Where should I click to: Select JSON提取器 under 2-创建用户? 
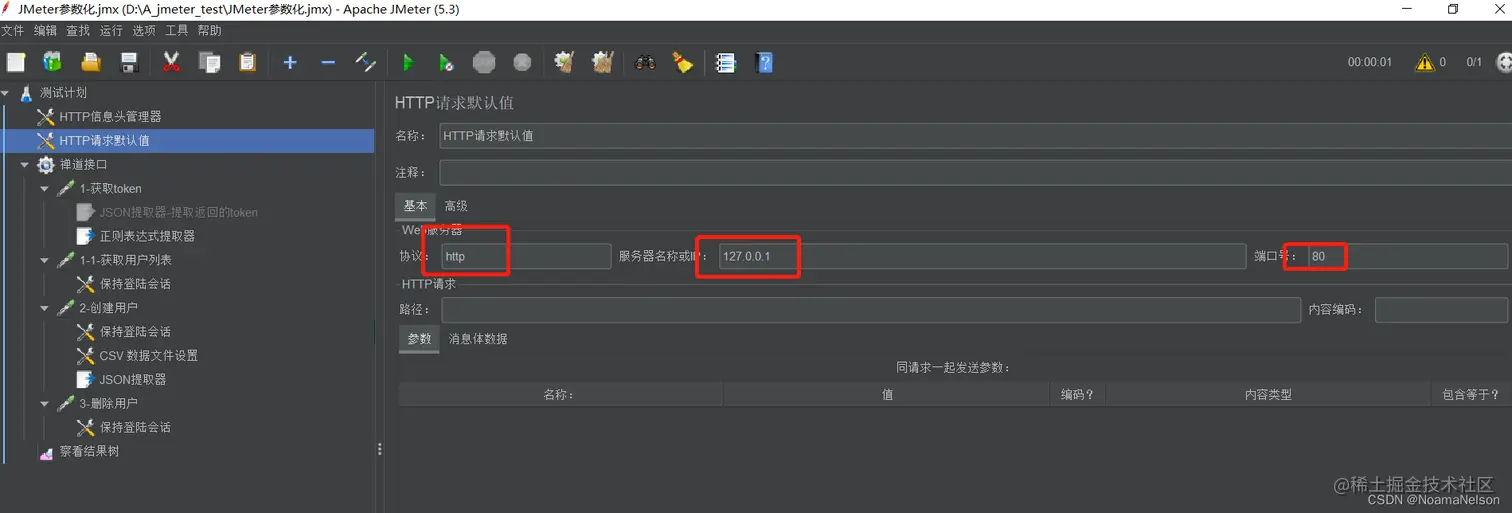click(133, 380)
